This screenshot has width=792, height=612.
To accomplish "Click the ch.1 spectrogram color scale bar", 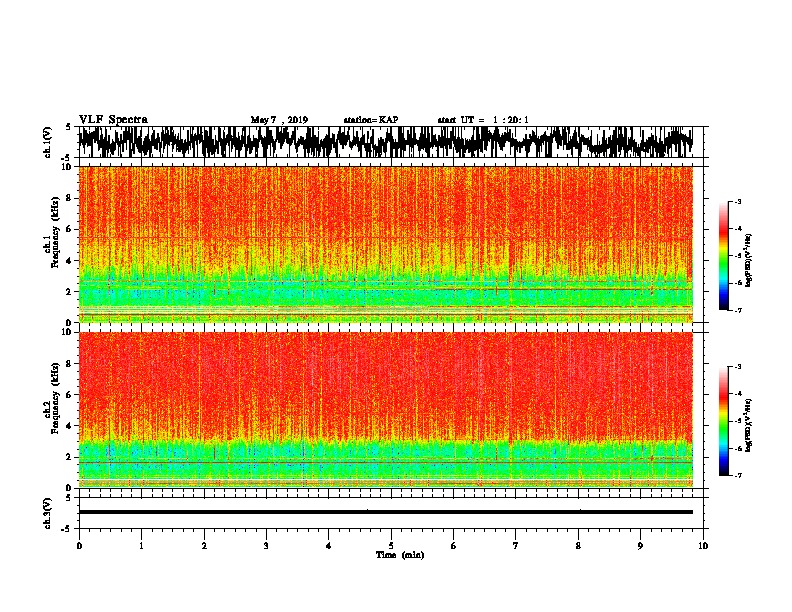I will (x=723, y=256).
